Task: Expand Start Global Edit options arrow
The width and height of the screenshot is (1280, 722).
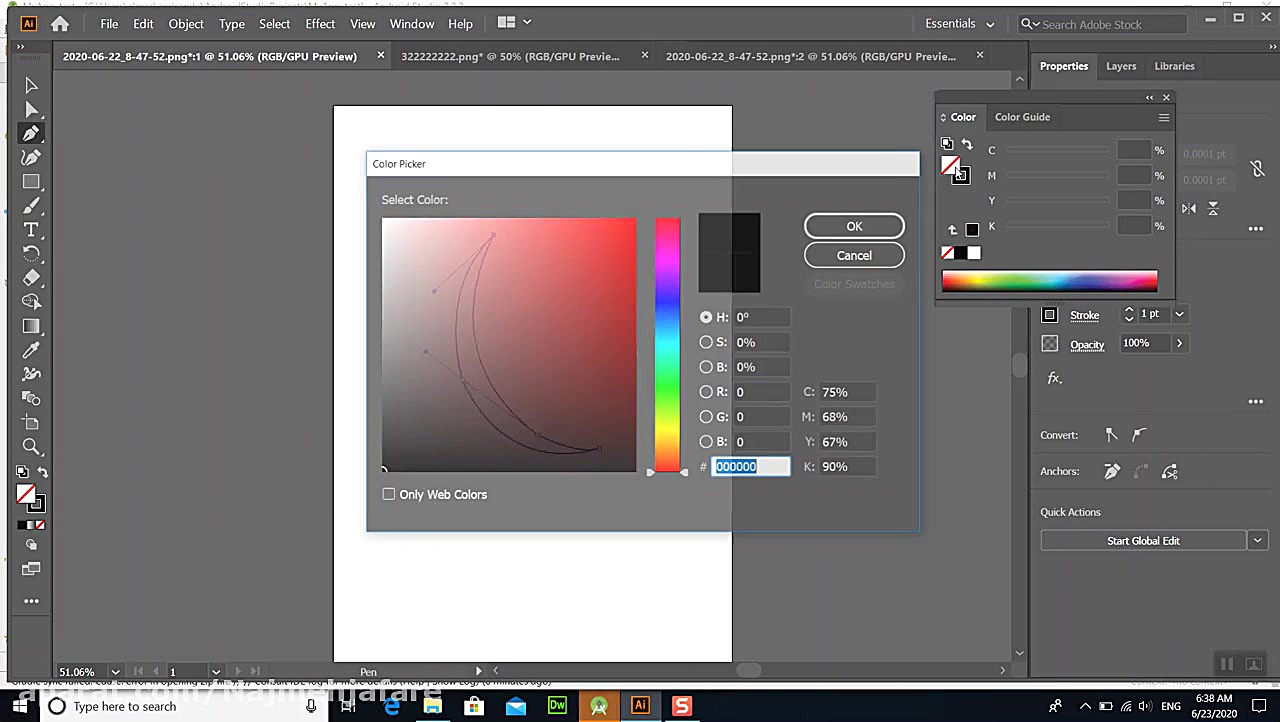Action: 1257,540
